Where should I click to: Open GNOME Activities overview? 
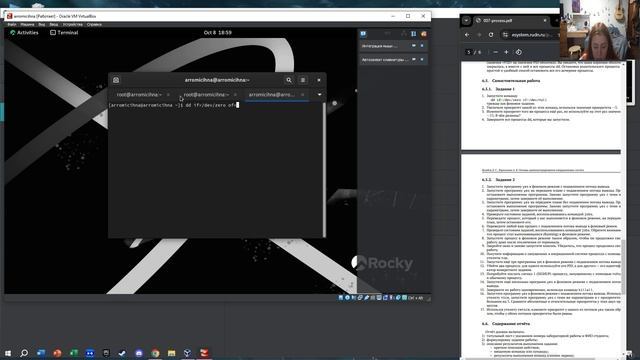24,33
